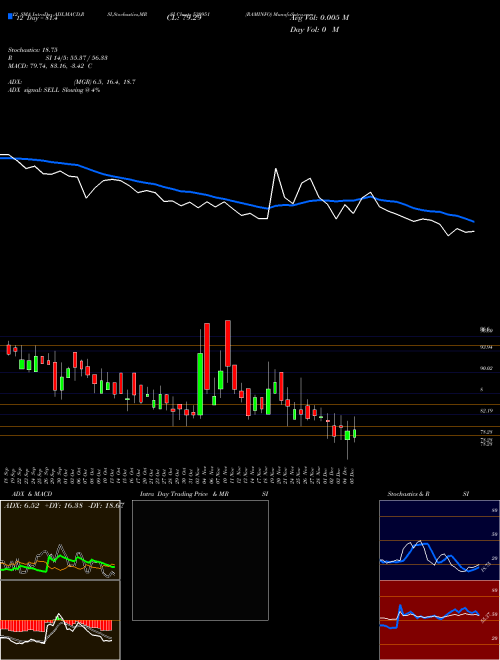
Task: Click the empty Intra Day Trading chart box
Action: [x=200, y=560]
